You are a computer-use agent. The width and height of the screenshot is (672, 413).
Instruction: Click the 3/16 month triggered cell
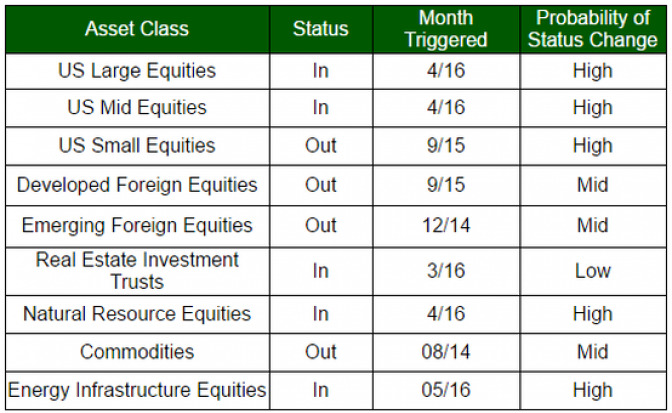click(x=446, y=271)
